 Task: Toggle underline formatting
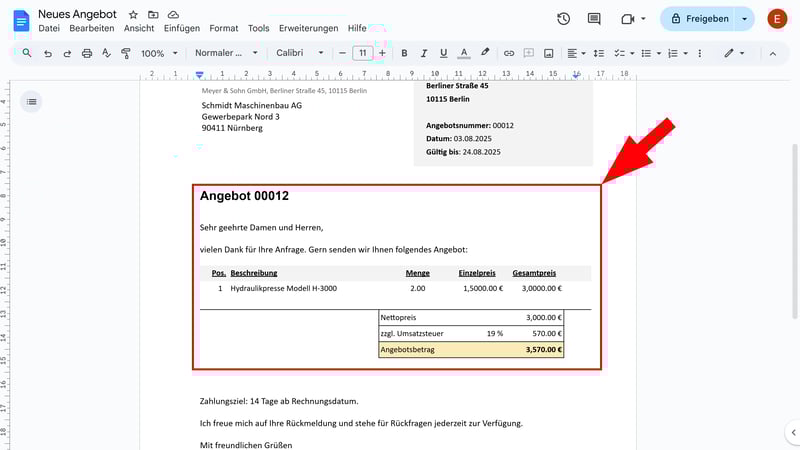tap(443, 53)
